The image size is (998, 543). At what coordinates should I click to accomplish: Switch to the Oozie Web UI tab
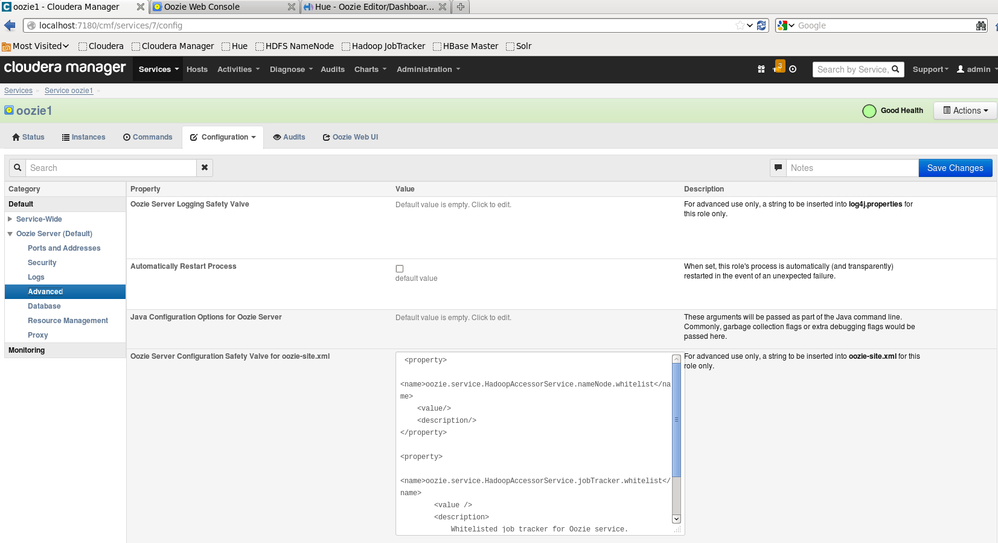pyautogui.click(x=350, y=137)
